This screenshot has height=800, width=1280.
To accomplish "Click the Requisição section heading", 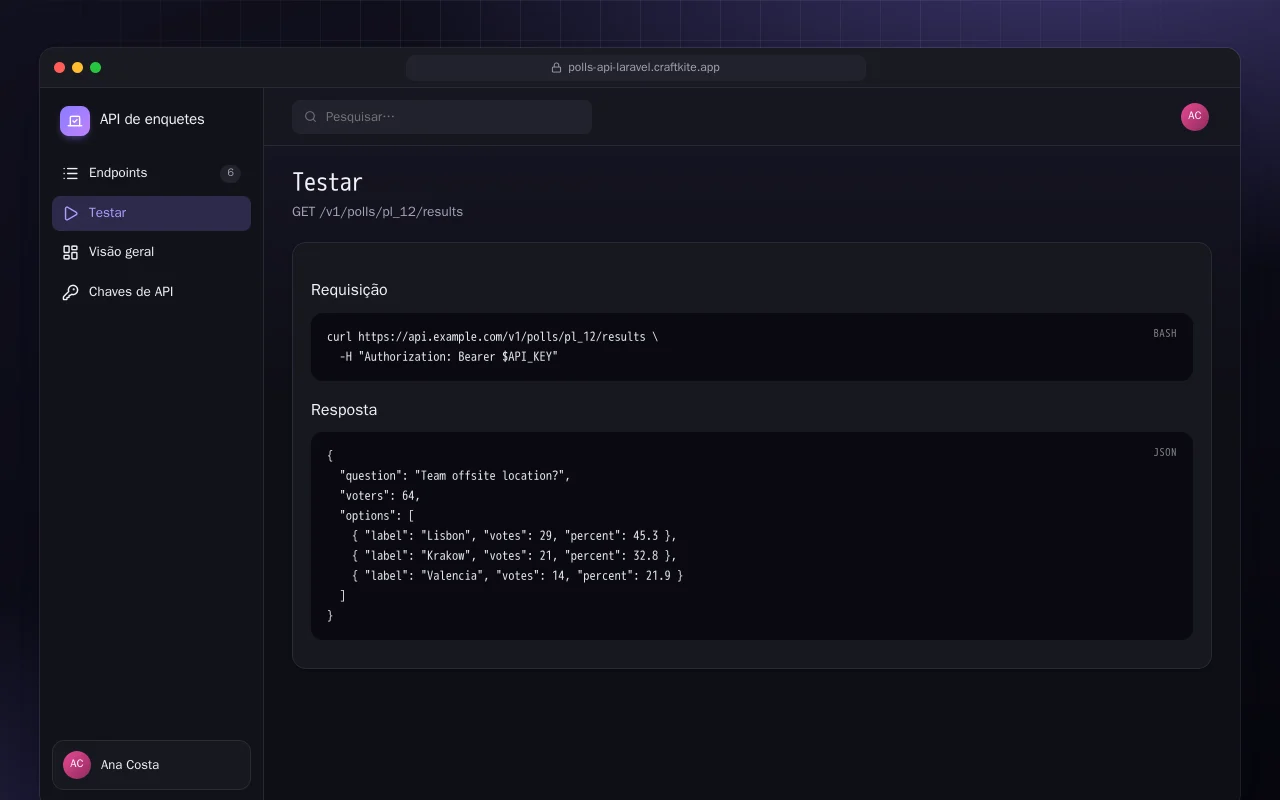I will (349, 290).
